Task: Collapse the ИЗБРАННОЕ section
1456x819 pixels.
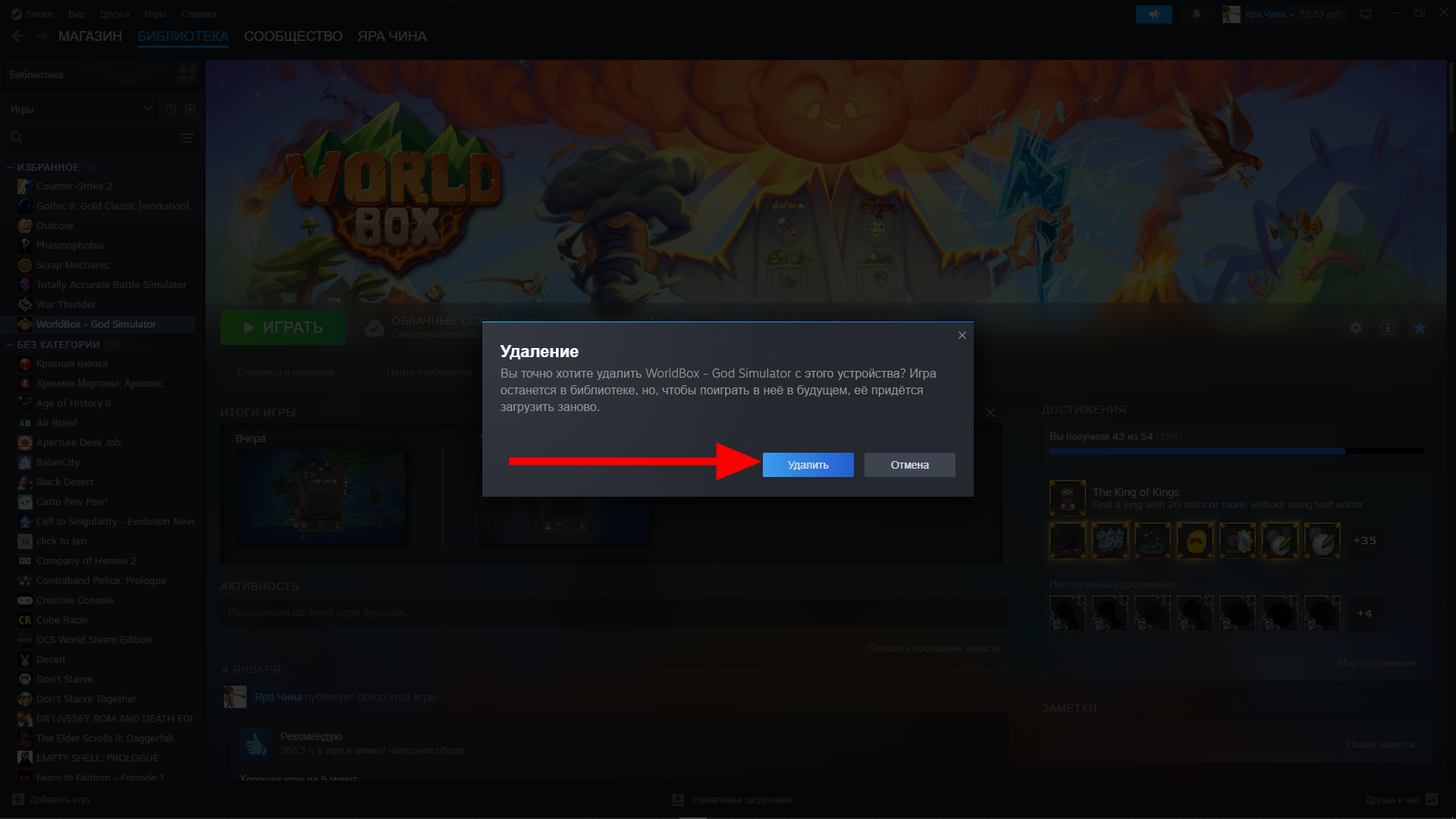Action: [x=10, y=167]
